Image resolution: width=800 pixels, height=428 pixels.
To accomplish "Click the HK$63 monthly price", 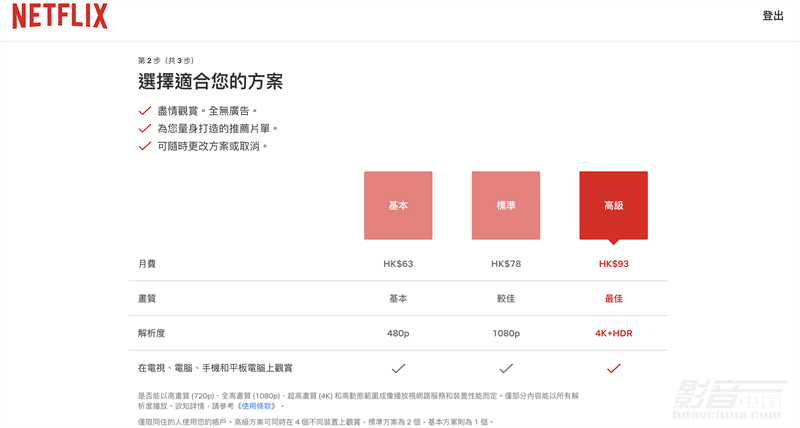I will point(398,264).
